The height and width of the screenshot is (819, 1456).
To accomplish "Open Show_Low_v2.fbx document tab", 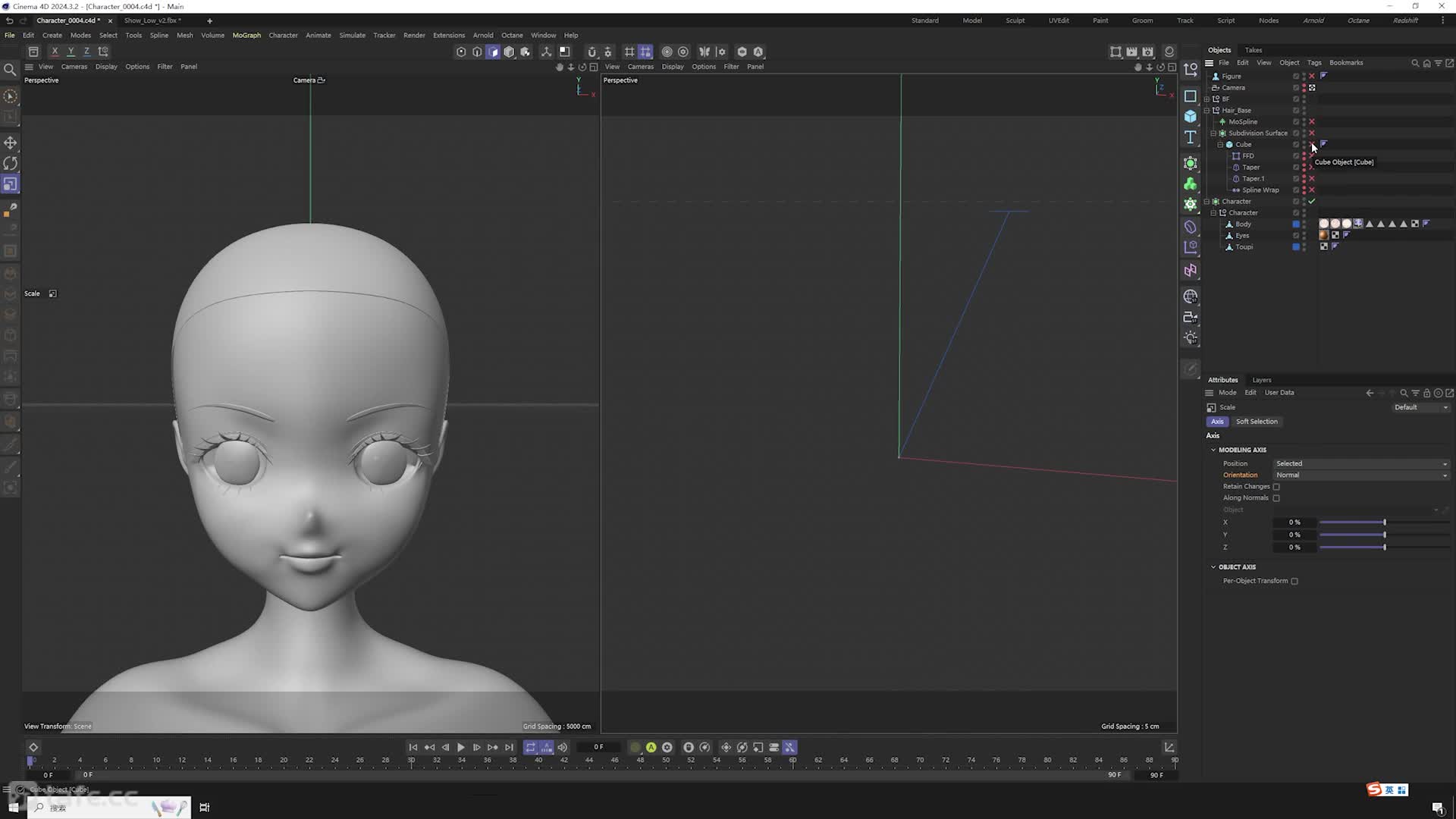I will pyautogui.click(x=152, y=20).
